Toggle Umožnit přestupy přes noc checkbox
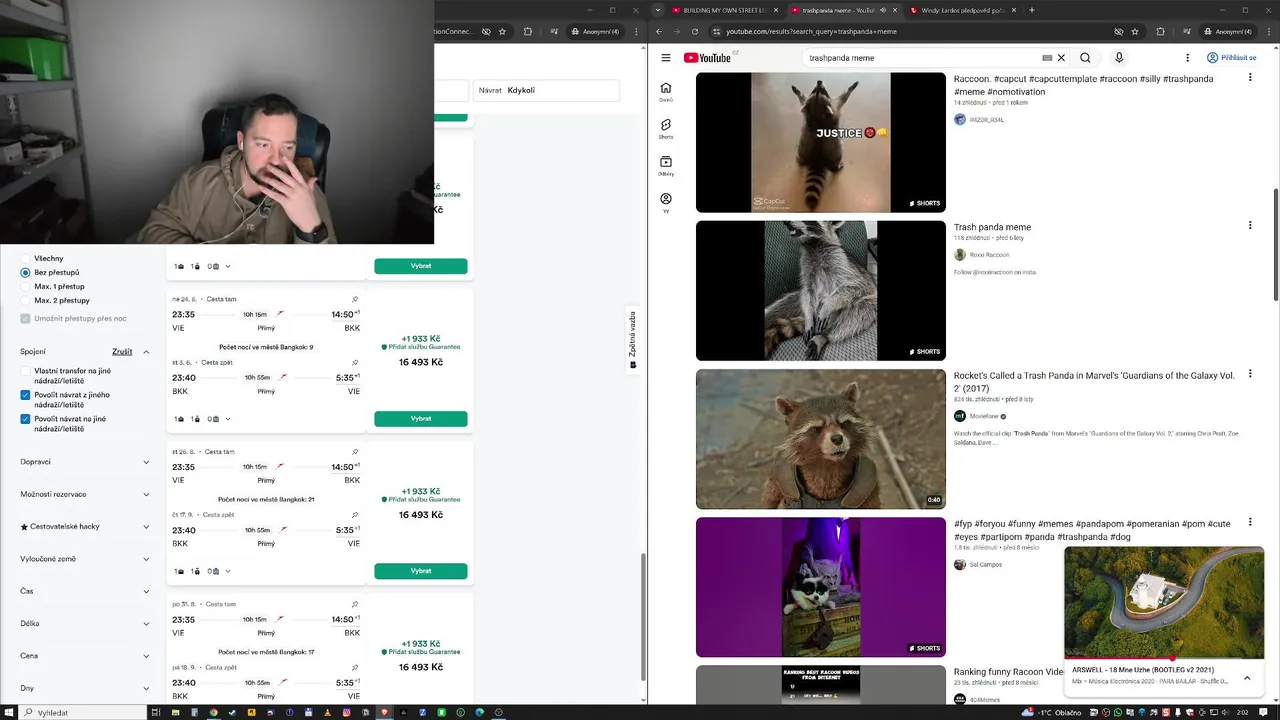This screenshot has width=1280, height=720. click(x=25, y=318)
